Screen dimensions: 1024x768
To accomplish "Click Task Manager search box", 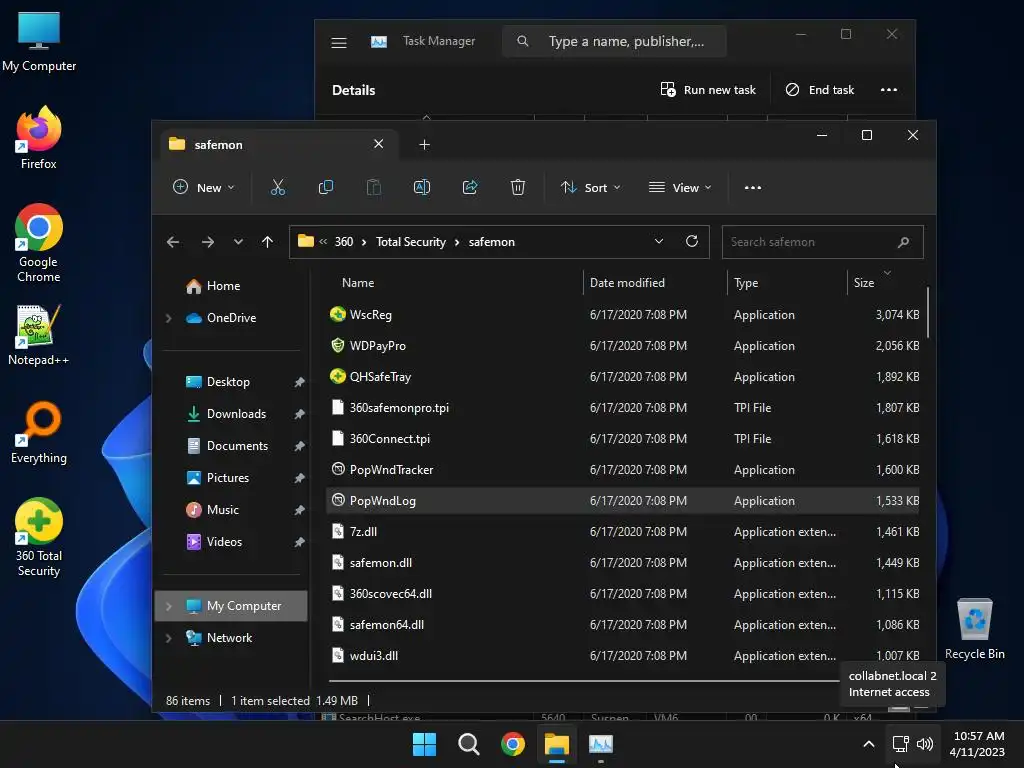I will [x=614, y=41].
